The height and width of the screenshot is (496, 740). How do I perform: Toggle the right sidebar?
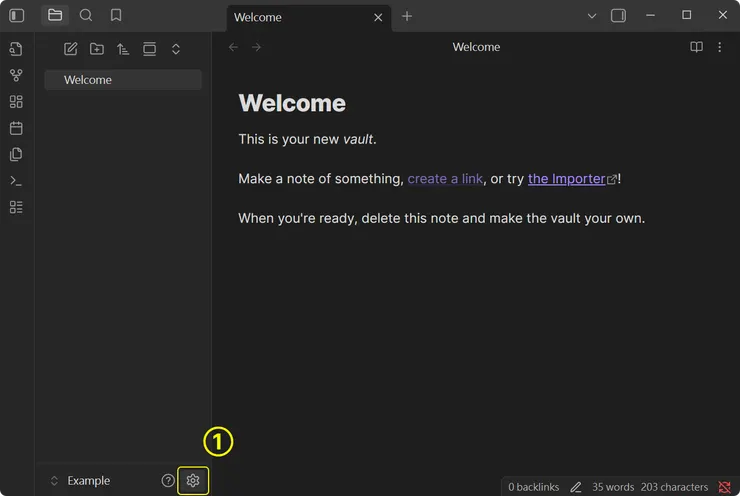coord(618,16)
